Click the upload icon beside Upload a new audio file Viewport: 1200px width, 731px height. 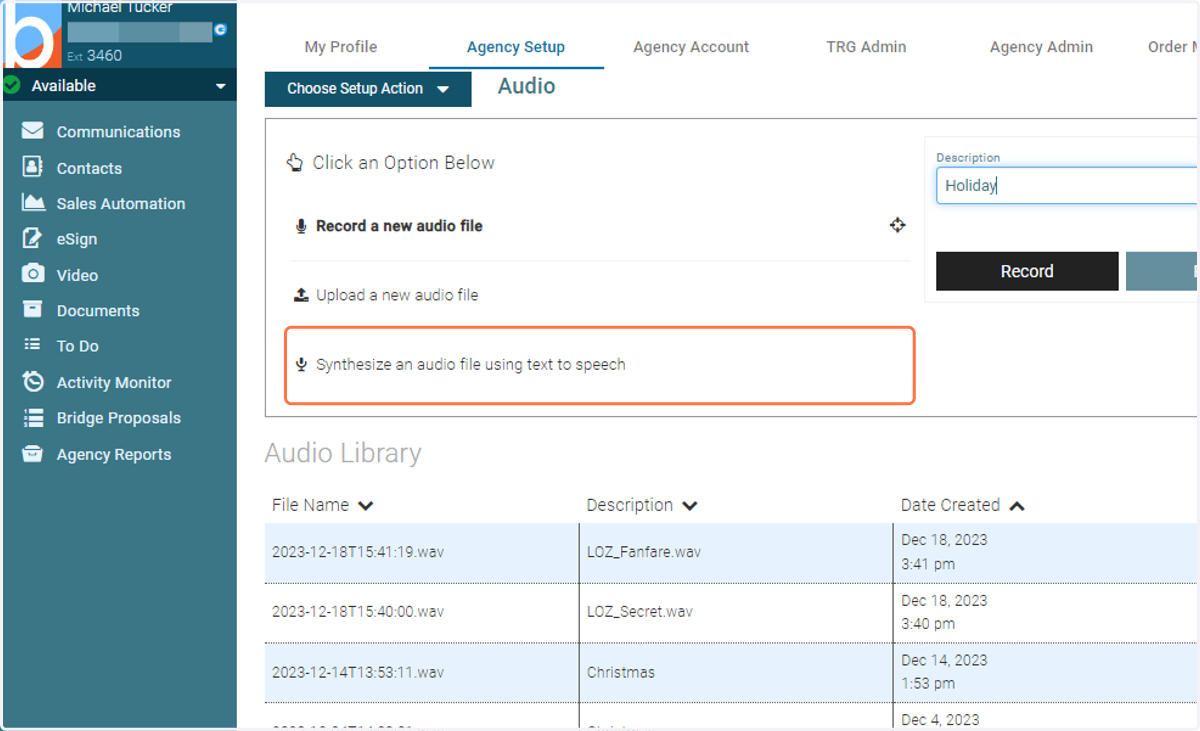[x=301, y=295]
